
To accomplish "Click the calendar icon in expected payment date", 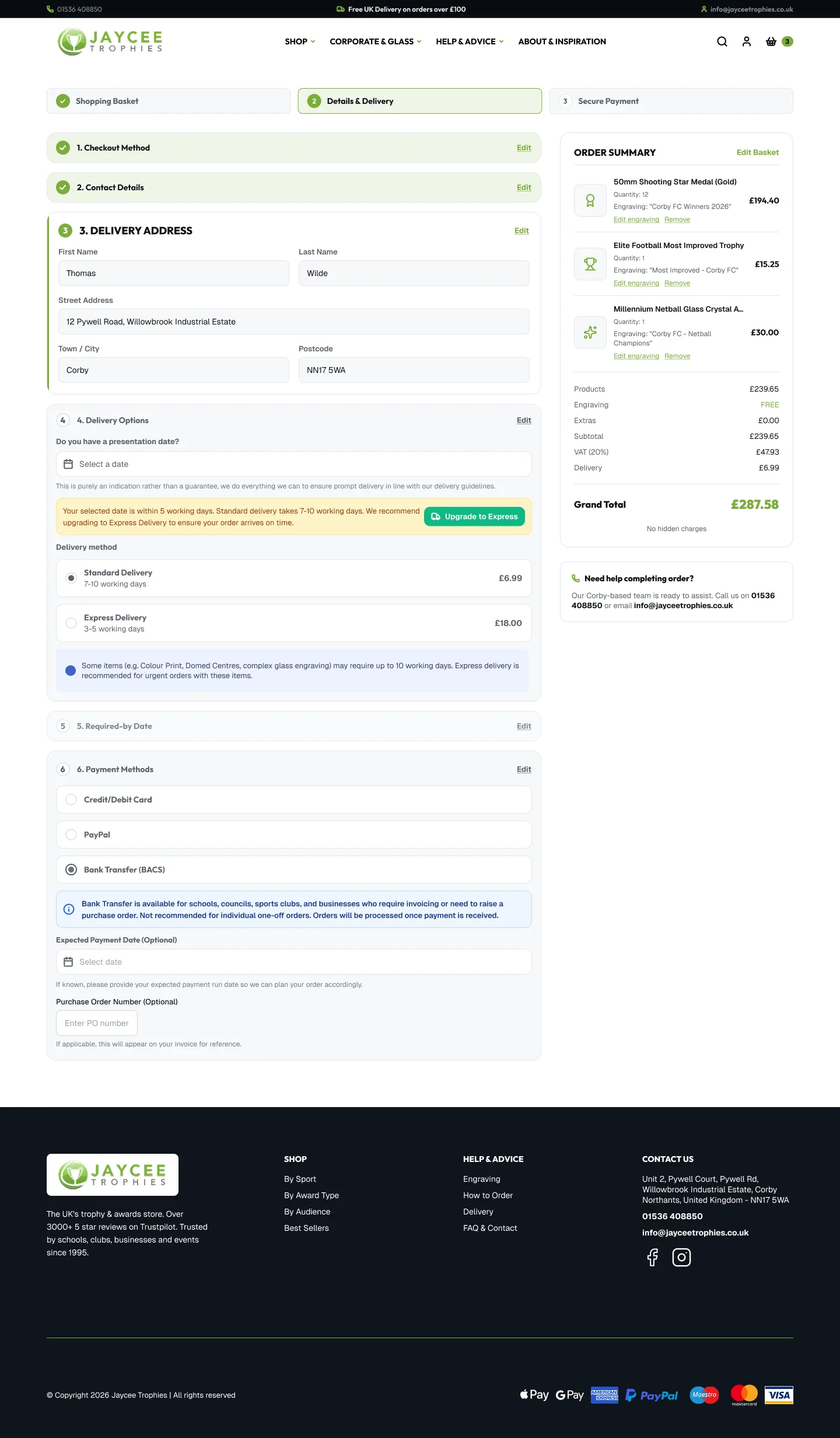I will tap(68, 962).
